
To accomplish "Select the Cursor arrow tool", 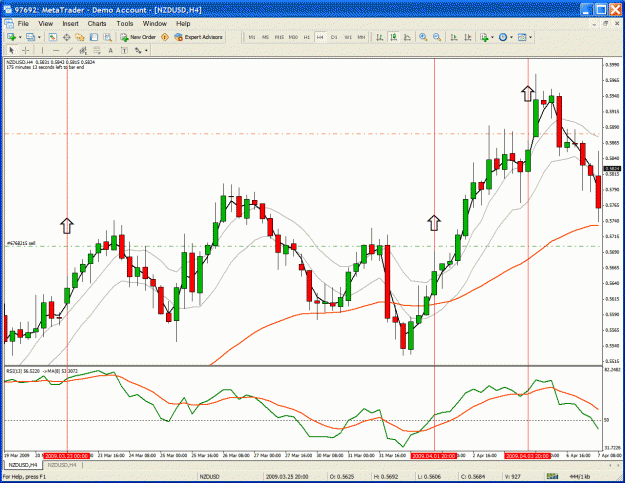I will point(12,50).
